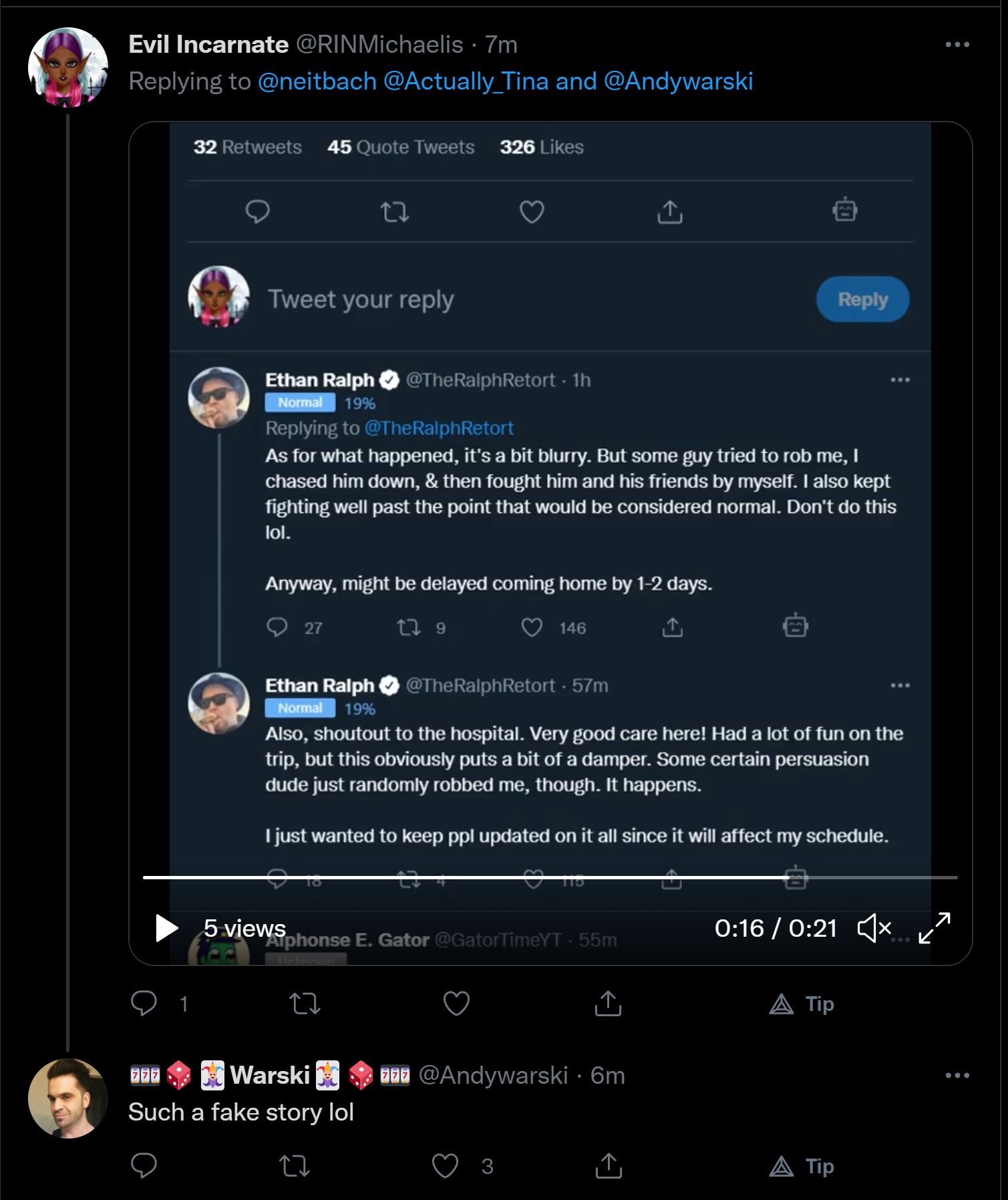The height and width of the screenshot is (1200, 1008).
Task: Open more options for Evil Incarnate's tweet
Action: click(957, 45)
